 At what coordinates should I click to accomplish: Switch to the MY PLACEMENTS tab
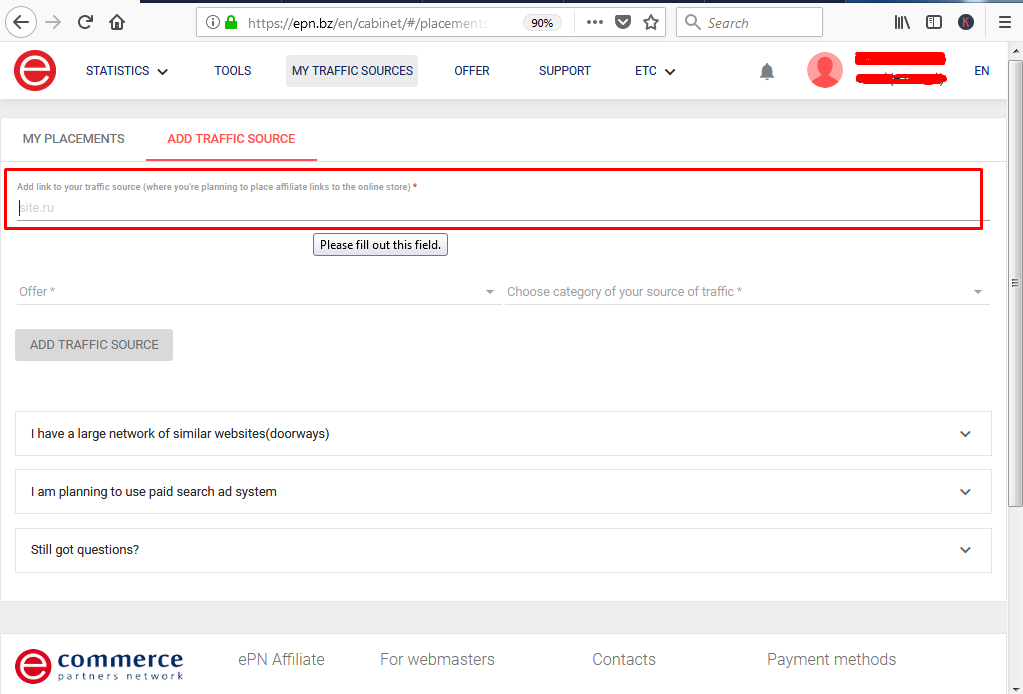coord(73,138)
